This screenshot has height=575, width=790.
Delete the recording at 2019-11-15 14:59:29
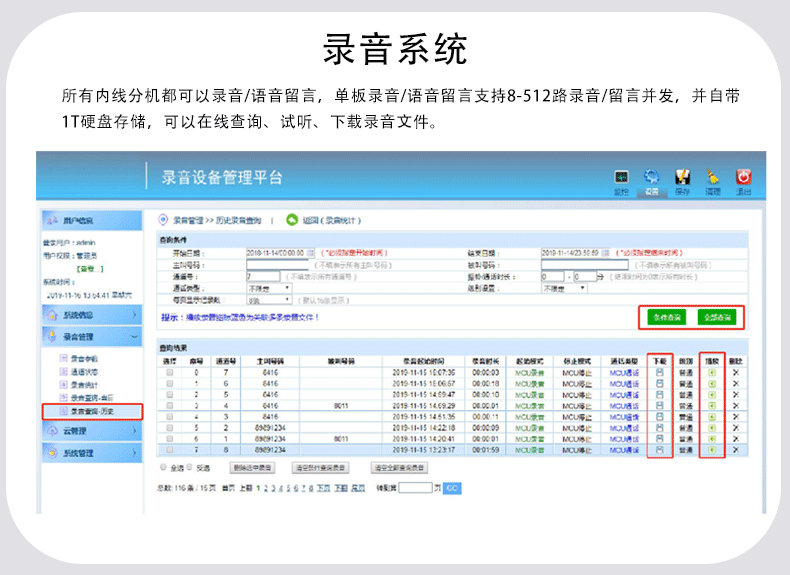tap(736, 406)
